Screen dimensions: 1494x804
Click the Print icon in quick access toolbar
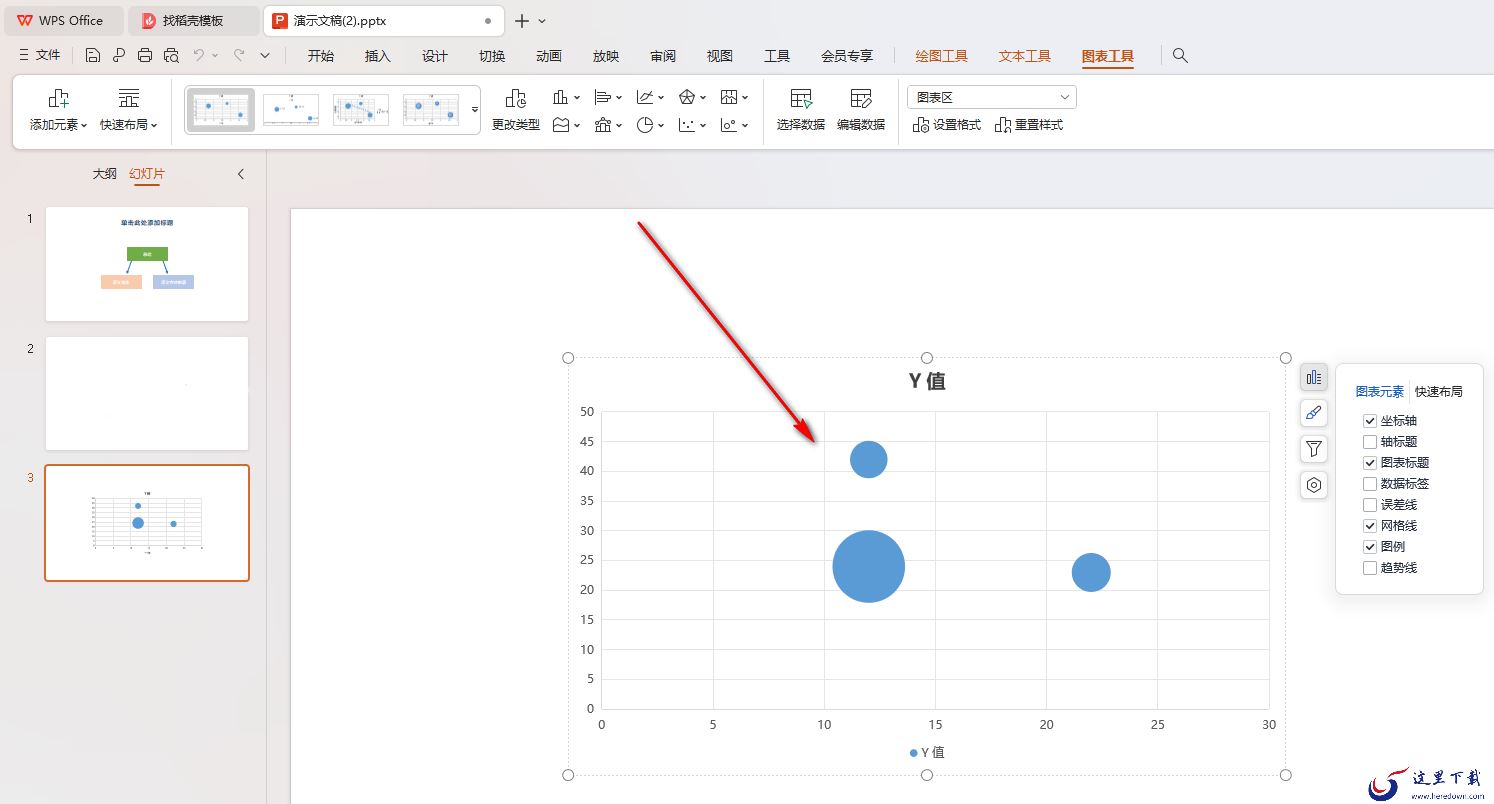[145, 56]
